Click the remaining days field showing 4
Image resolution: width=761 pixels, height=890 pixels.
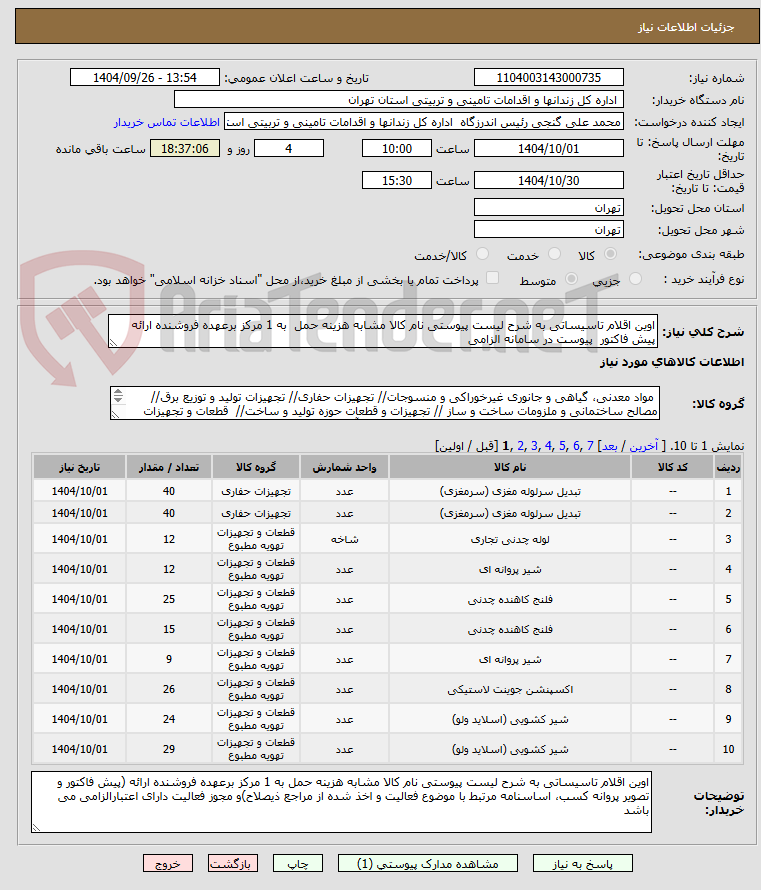(x=289, y=149)
